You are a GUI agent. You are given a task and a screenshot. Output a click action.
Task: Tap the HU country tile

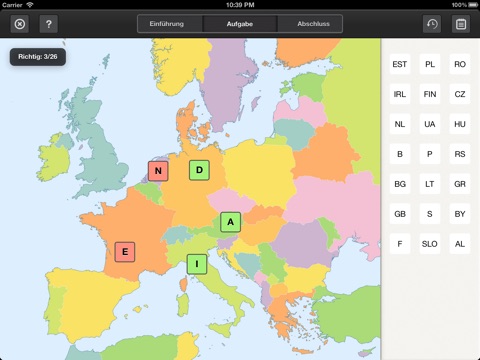pyautogui.click(x=460, y=124)
